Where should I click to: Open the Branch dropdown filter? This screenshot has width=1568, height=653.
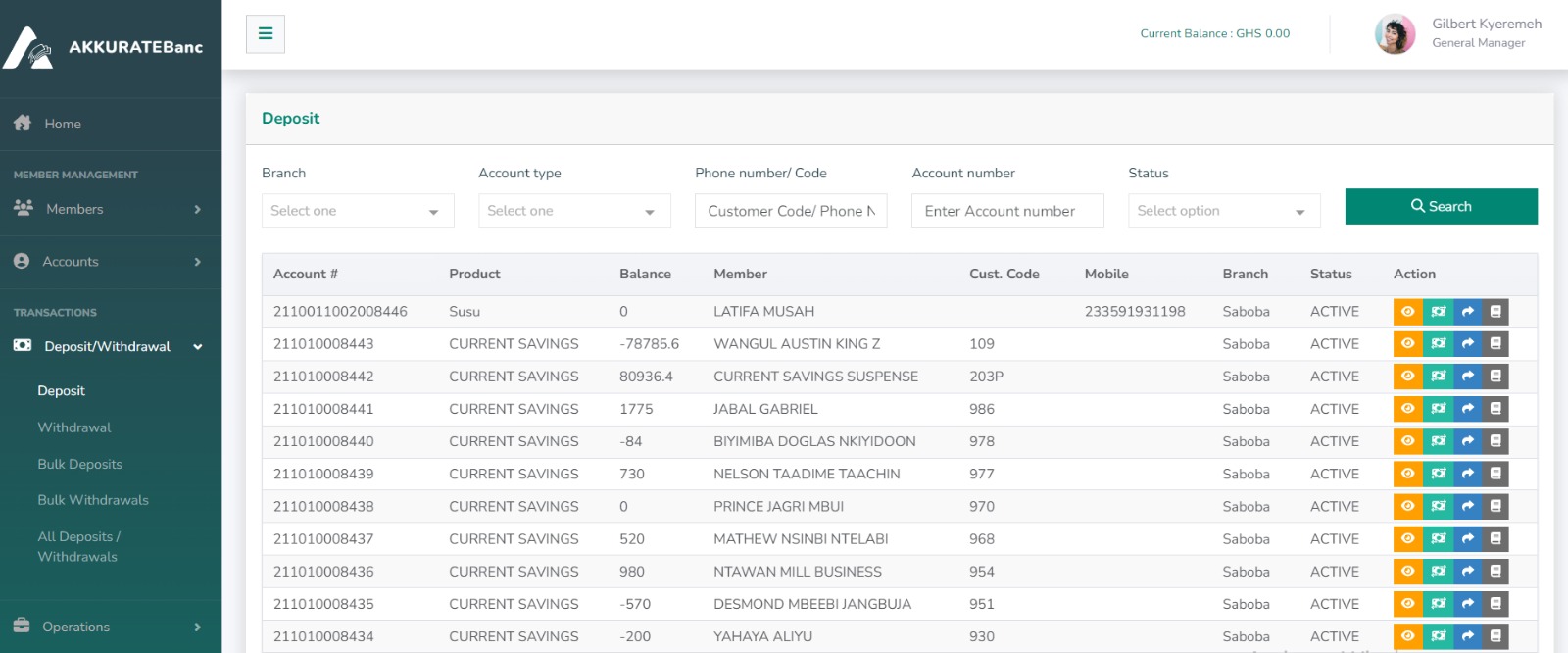pos(357,211)
